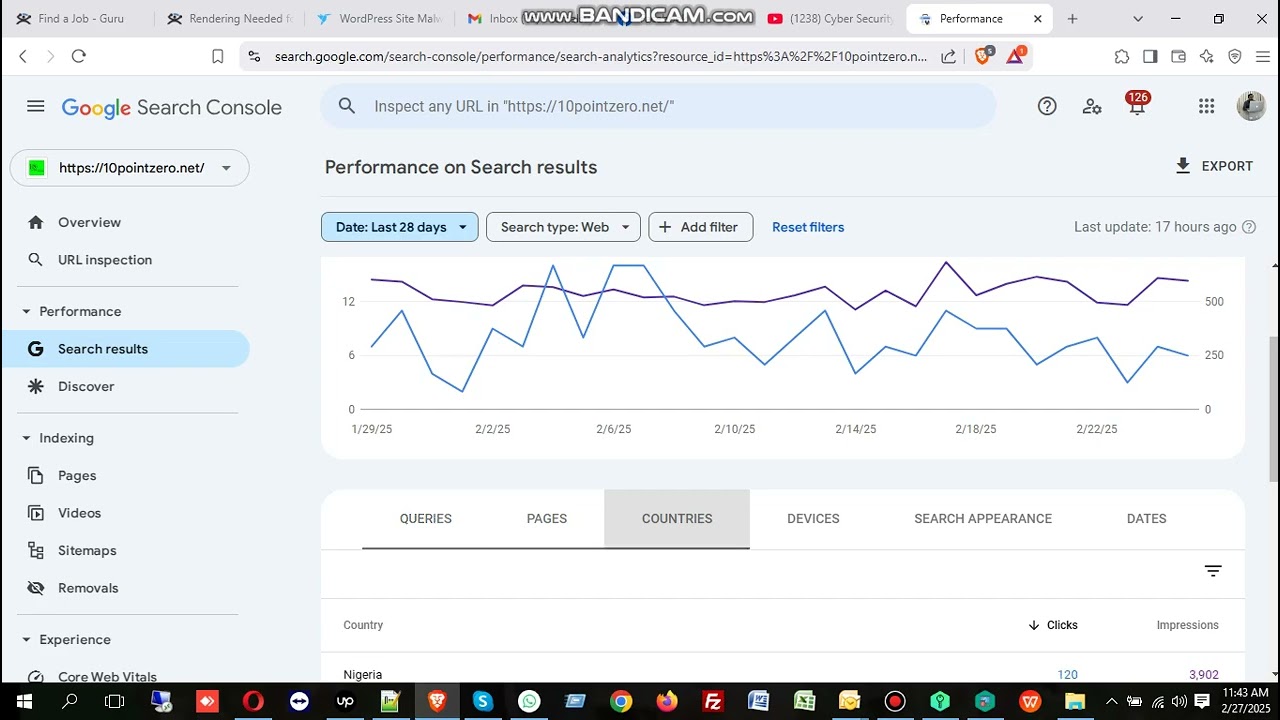The width and height of the screenshot is (1280, 720).
Task: Select the Countries tab
Action: pyautogui.click(x=677, y=519)
